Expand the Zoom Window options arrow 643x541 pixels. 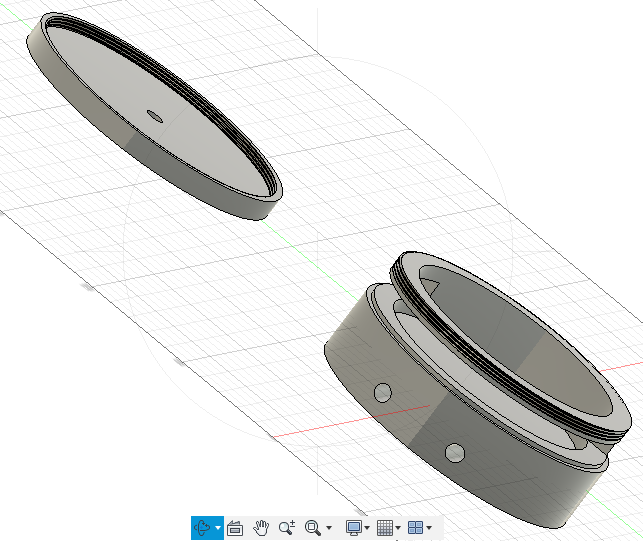(329, 528)
